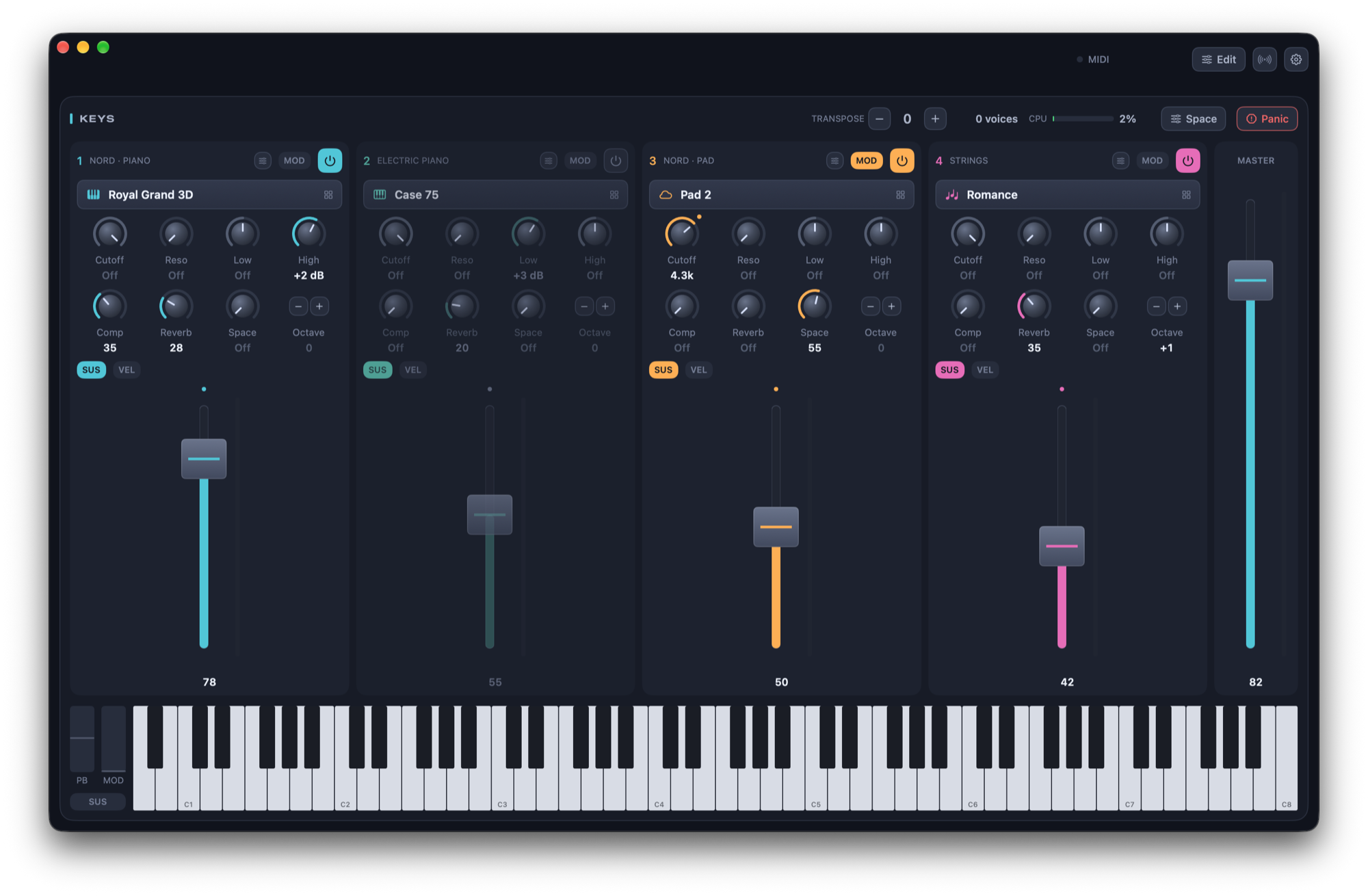Open Royal Grand 3D preset selector
The height and width of the screenshot is (896, 1368).
coord(209,195)
